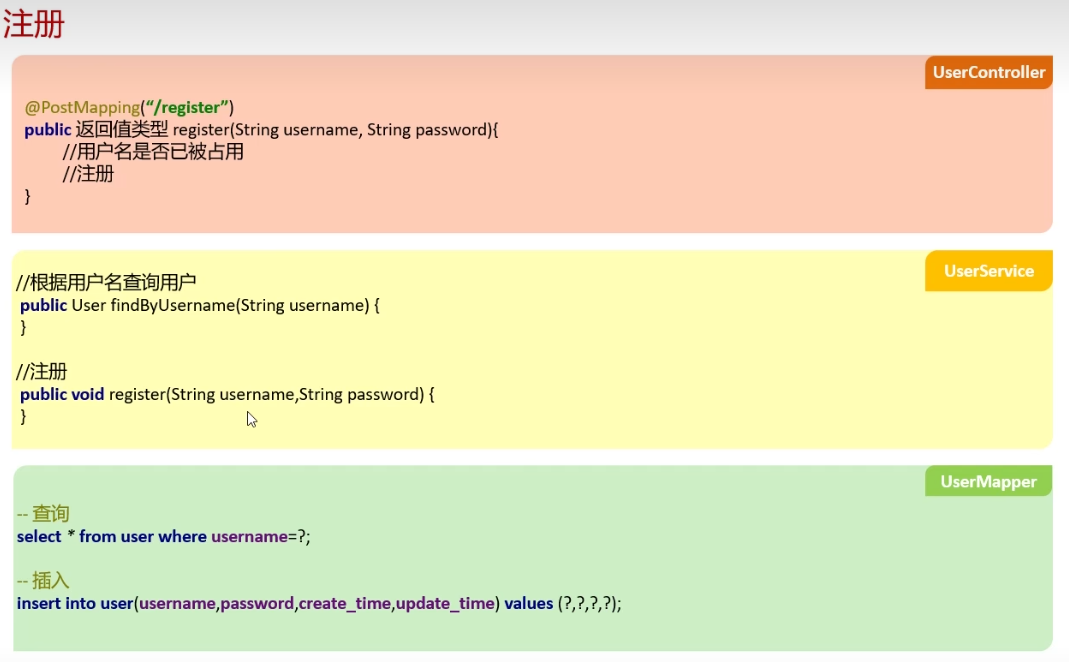
Task: Click the '-- 插入' SQL comment
Action: click(43, 580)
